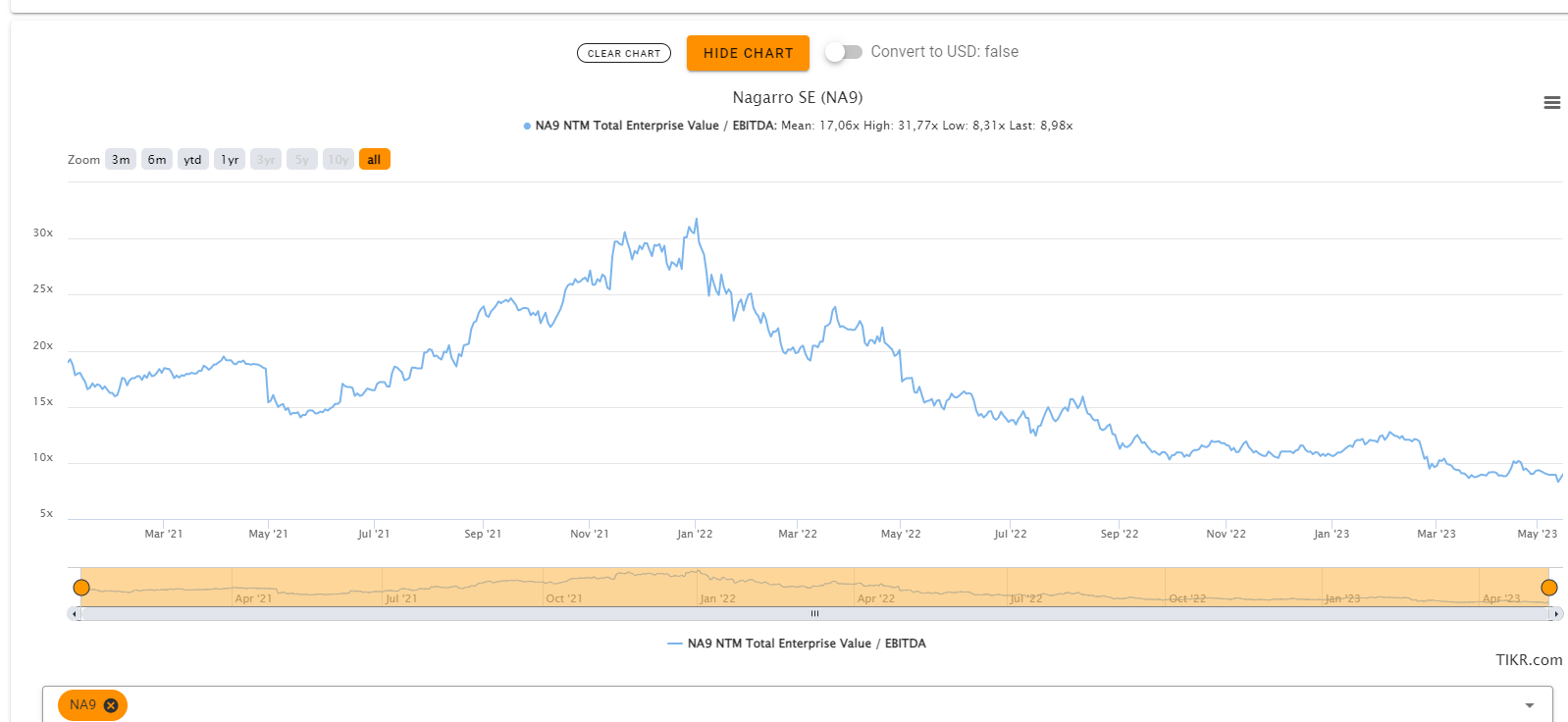The height and width of the screenshot is (722, 1568).
Task: Click the Nov '22 x-axis label
Action: click(x=1227, y=534)
